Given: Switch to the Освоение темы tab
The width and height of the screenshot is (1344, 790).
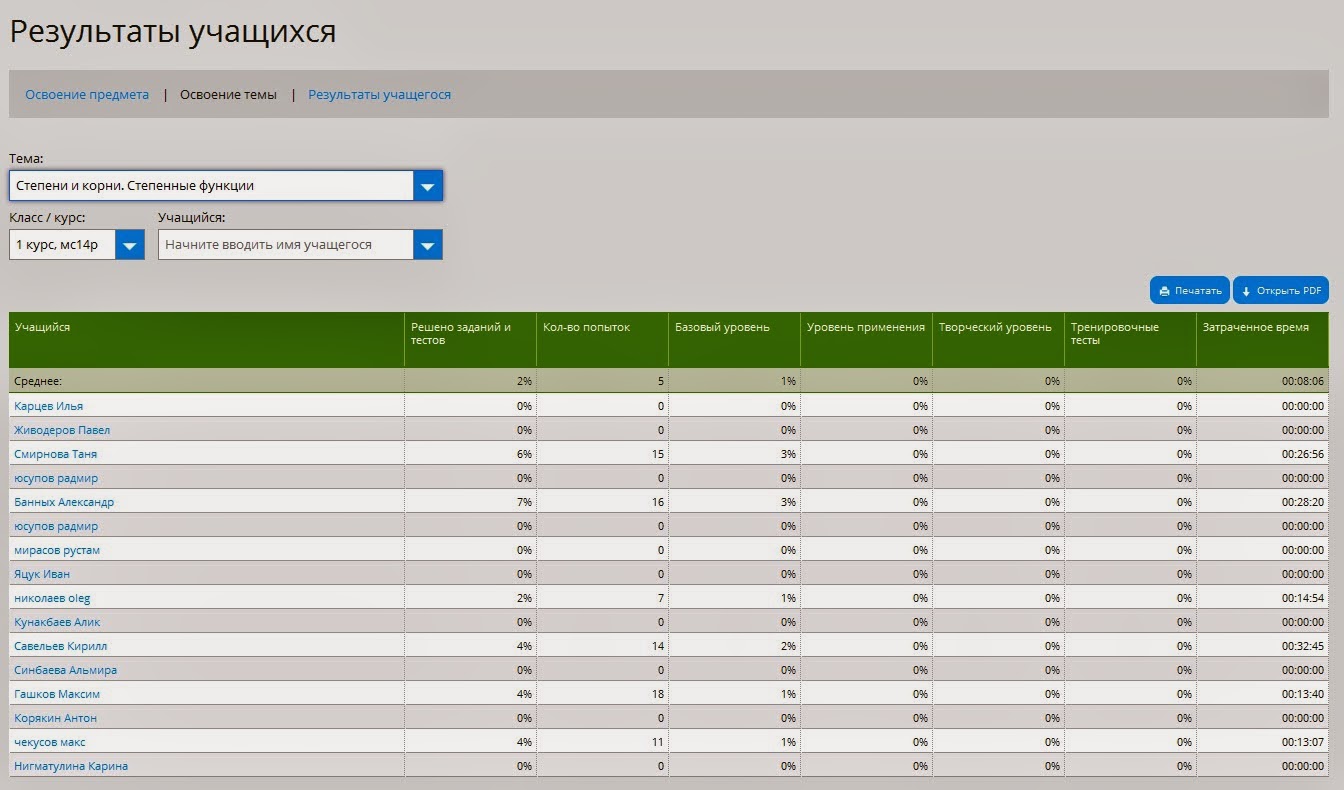Looking at the screenshot, I should [x=228, y=95].
